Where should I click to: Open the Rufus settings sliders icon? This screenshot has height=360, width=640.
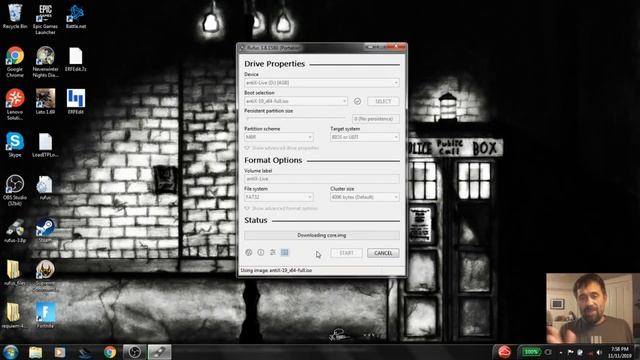[x=273, y=253]
